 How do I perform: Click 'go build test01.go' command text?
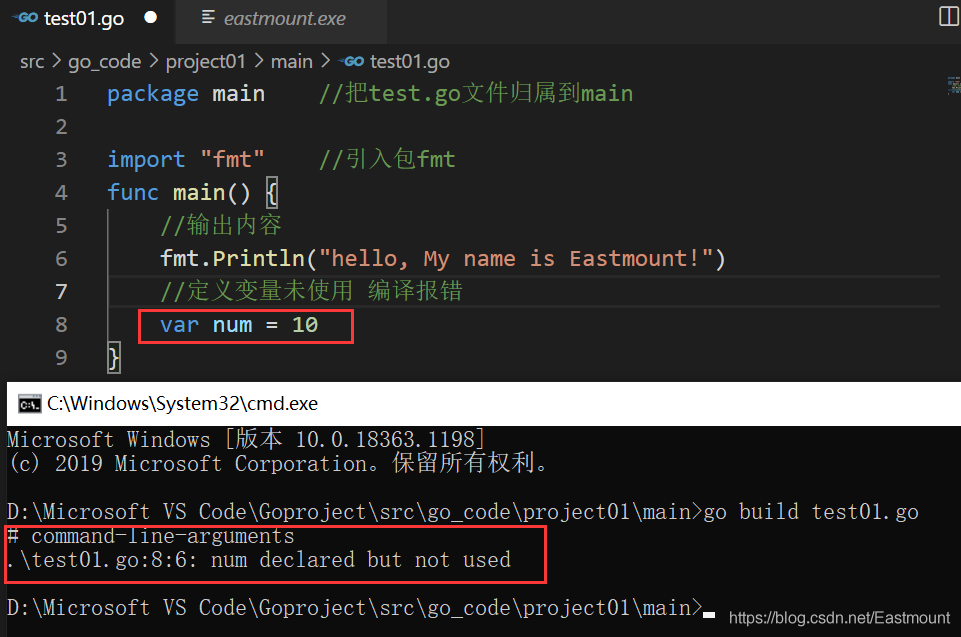[811, 512]
